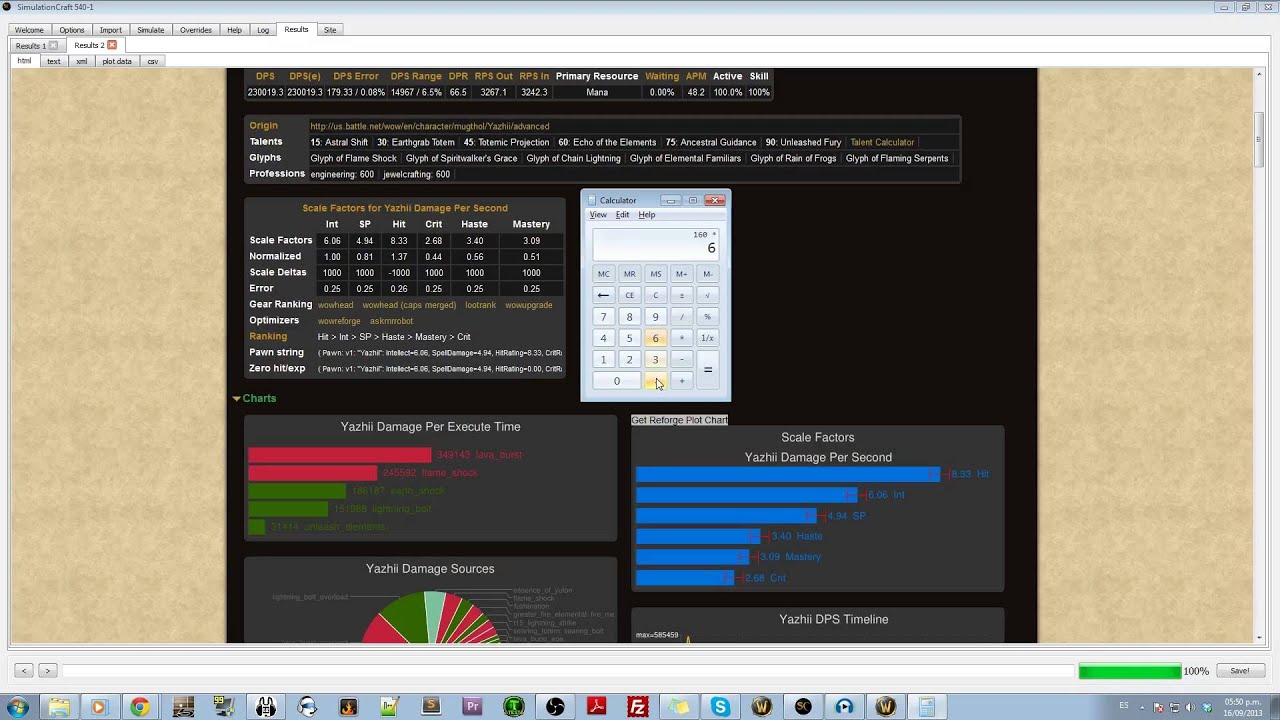This screenshot has height=720, width=1280.
Task: Switch to the Welcome tab
Action: tap(29, 30)
